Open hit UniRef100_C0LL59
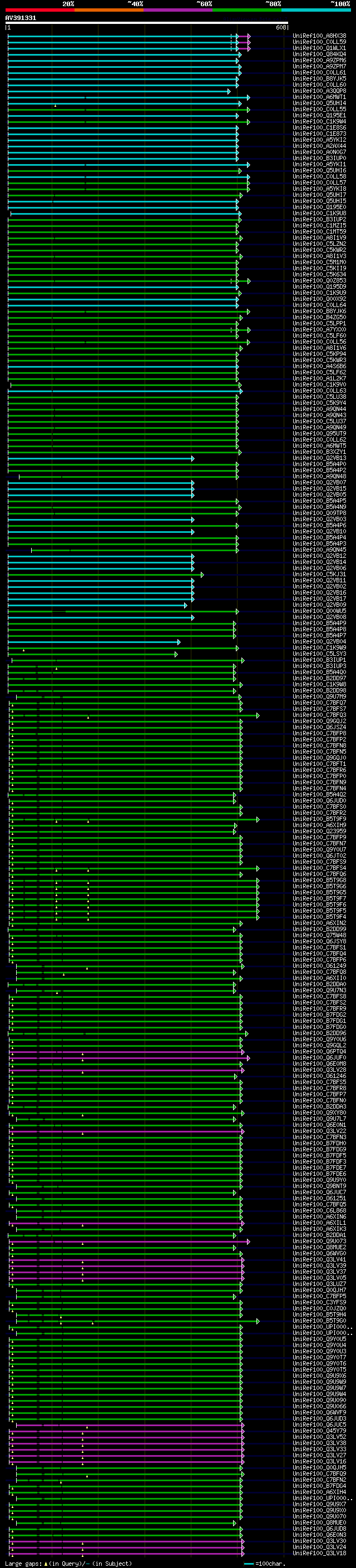This screenshot has width=356, height=1568. (x=319, y=42)
